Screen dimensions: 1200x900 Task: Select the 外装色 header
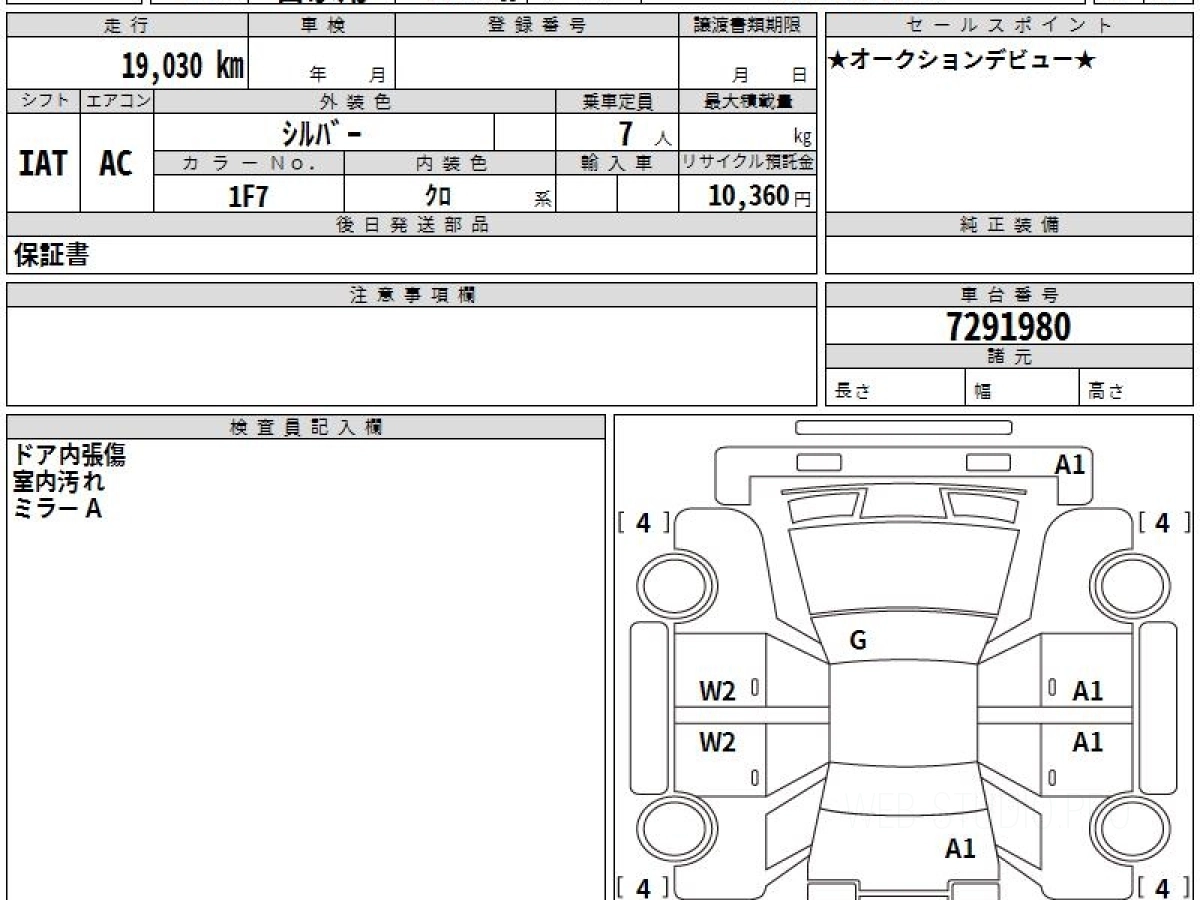point(355,101)
